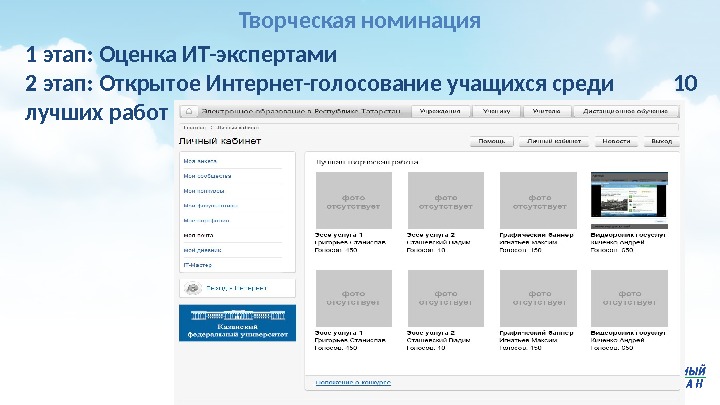This screenshot has width=720, height=405.
Task: Open Моя почта in sidebar
Action: 198,235
